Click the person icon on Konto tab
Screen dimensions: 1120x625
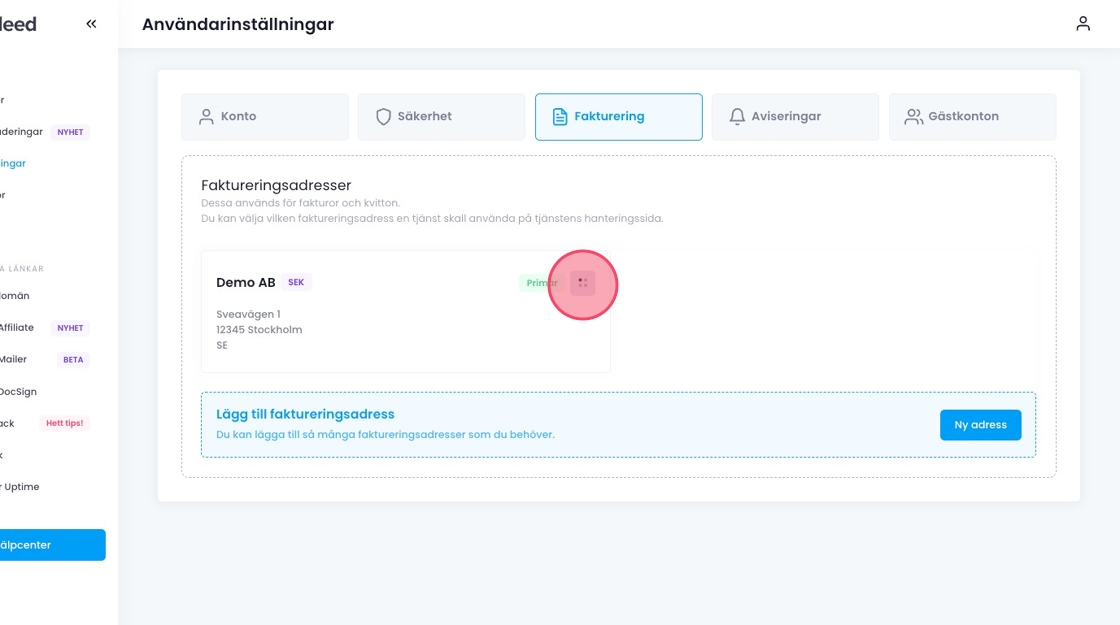[x=206, y=117]
